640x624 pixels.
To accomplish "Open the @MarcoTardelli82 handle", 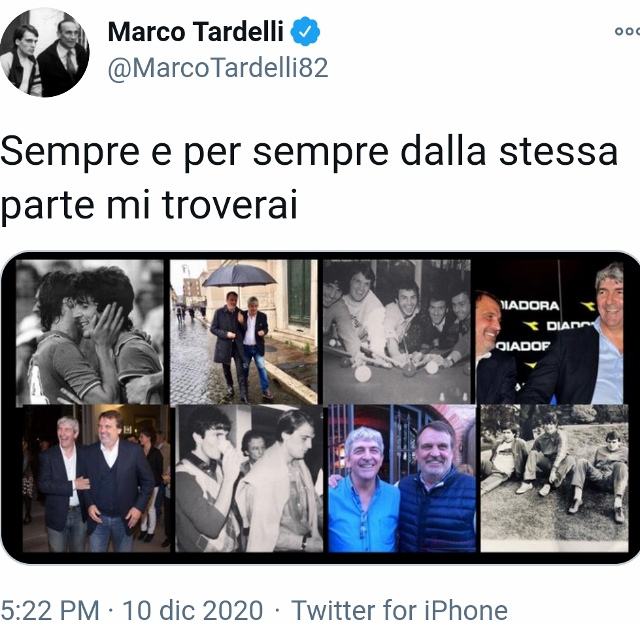I will coord(218,68).
